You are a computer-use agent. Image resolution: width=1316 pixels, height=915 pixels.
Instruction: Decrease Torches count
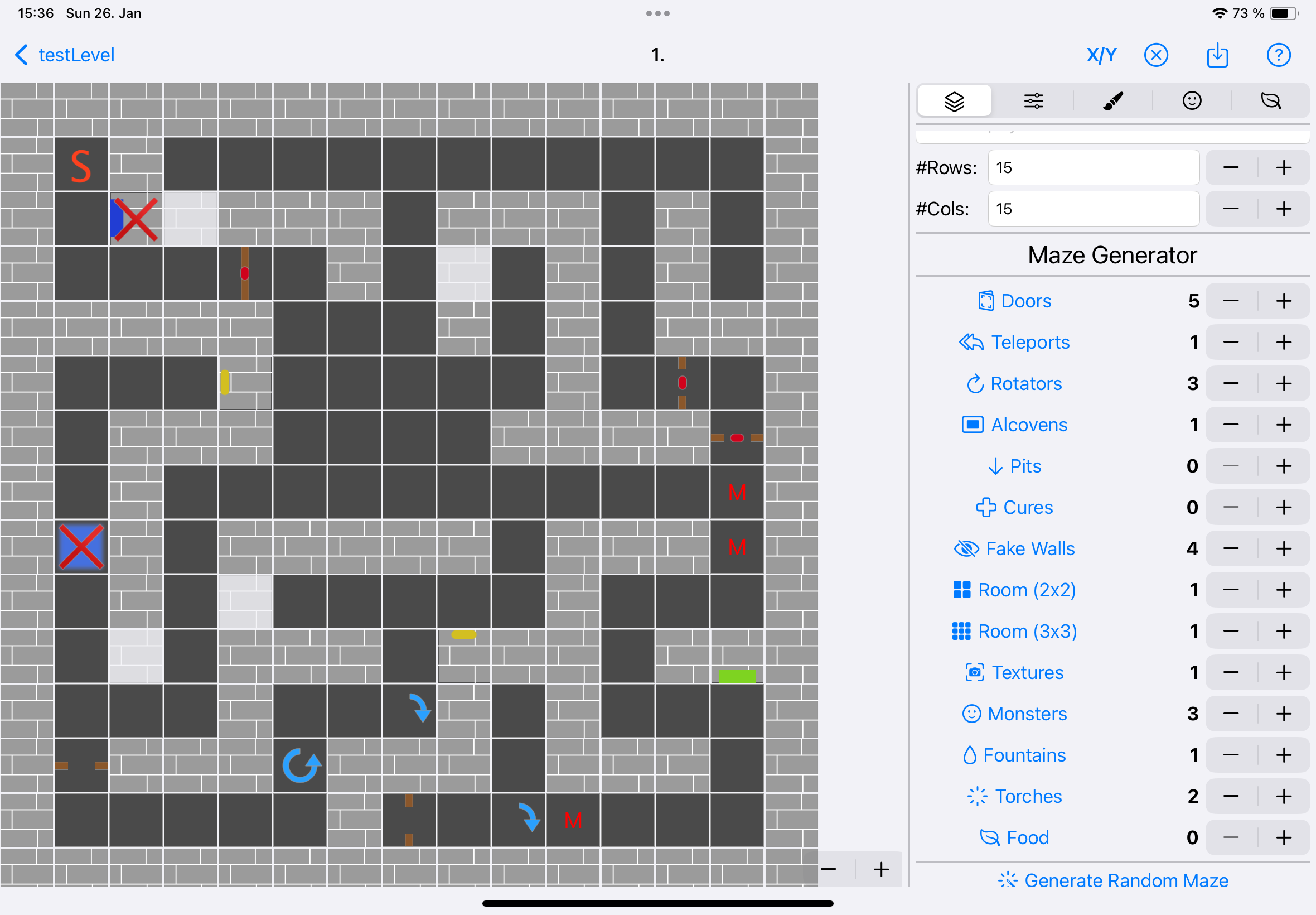click(x=1231, y=796)
